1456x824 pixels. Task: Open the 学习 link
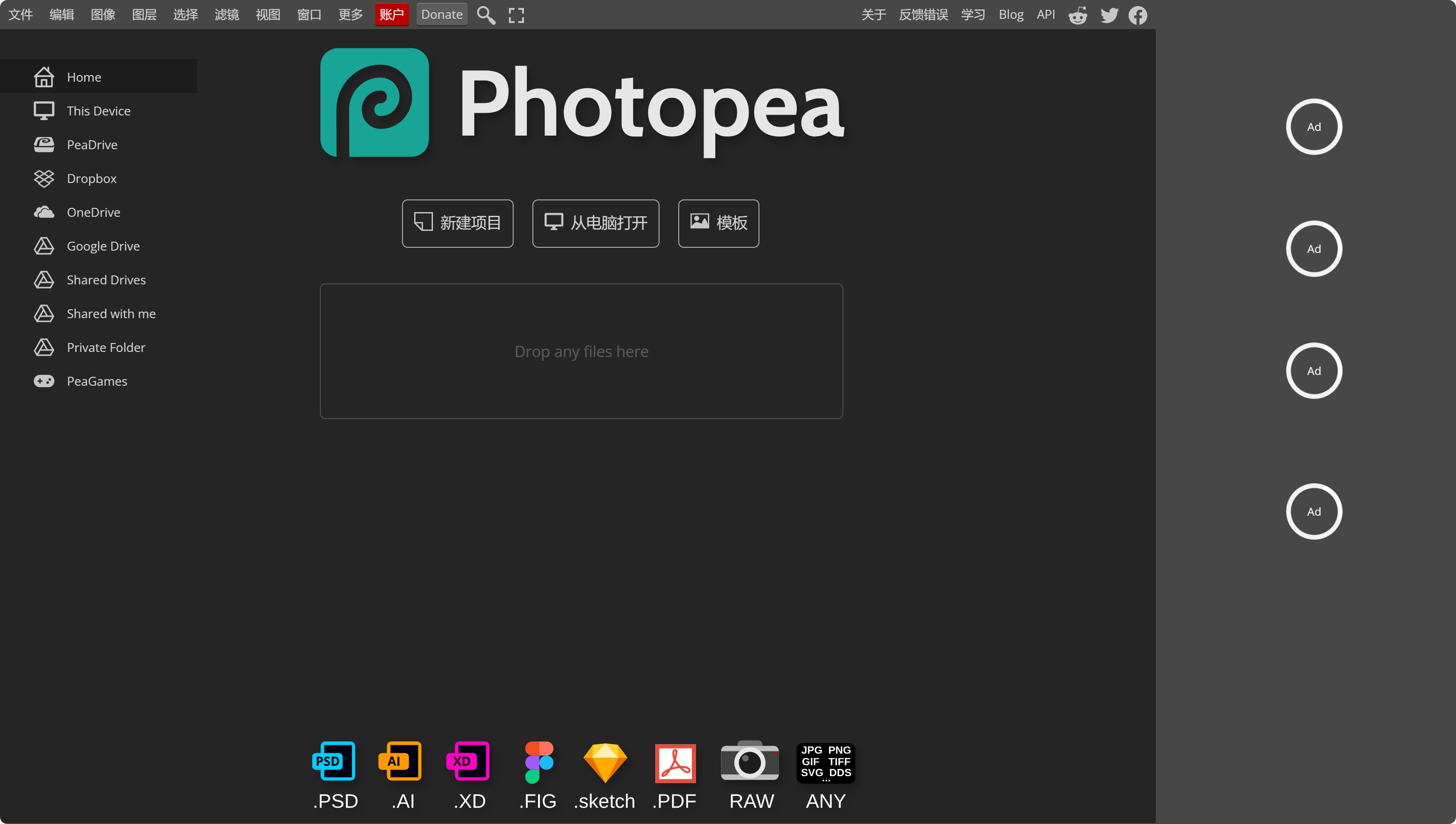pyautogui.click(x=973, y=15)
